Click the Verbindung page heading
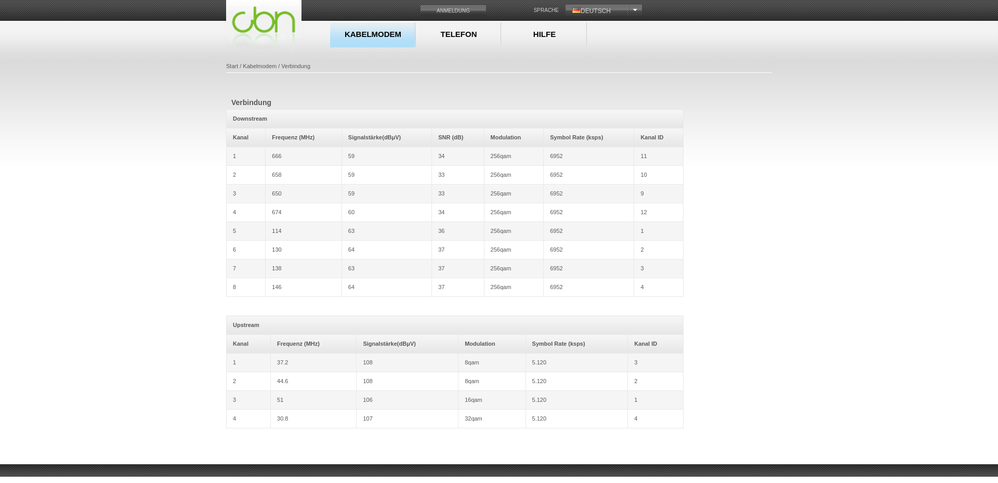998x483 pixels. tap(251, 102)
